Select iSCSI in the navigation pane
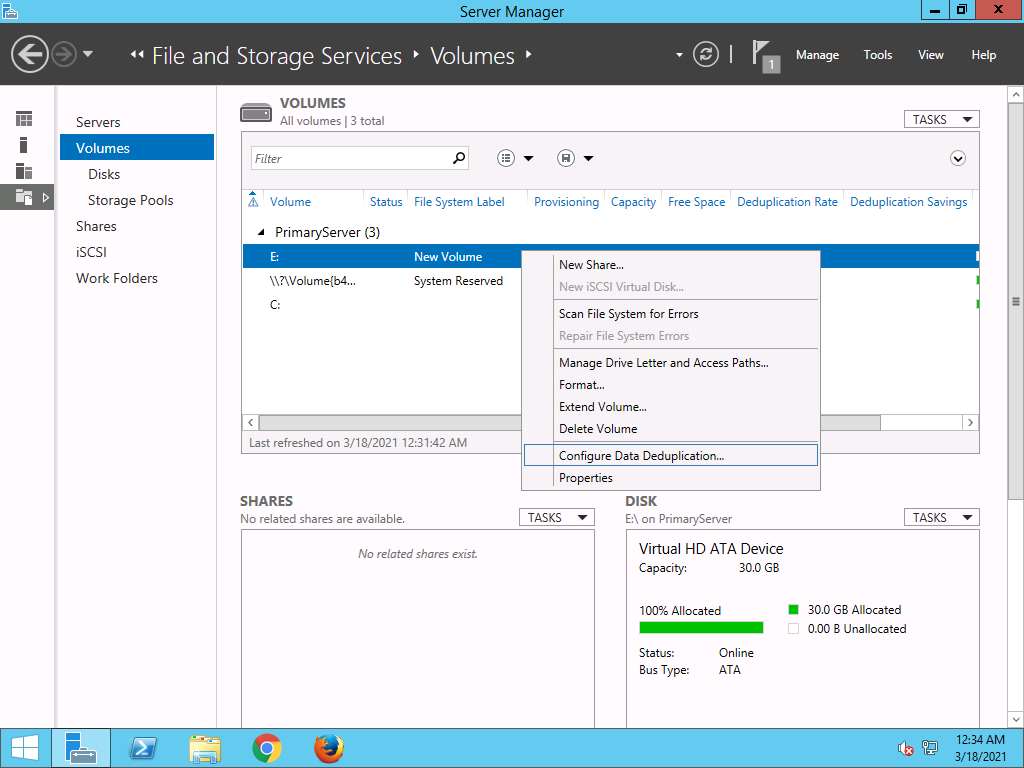Image resolution: width=1024 pixels, height=768 pixels. [x=91, y=252]
